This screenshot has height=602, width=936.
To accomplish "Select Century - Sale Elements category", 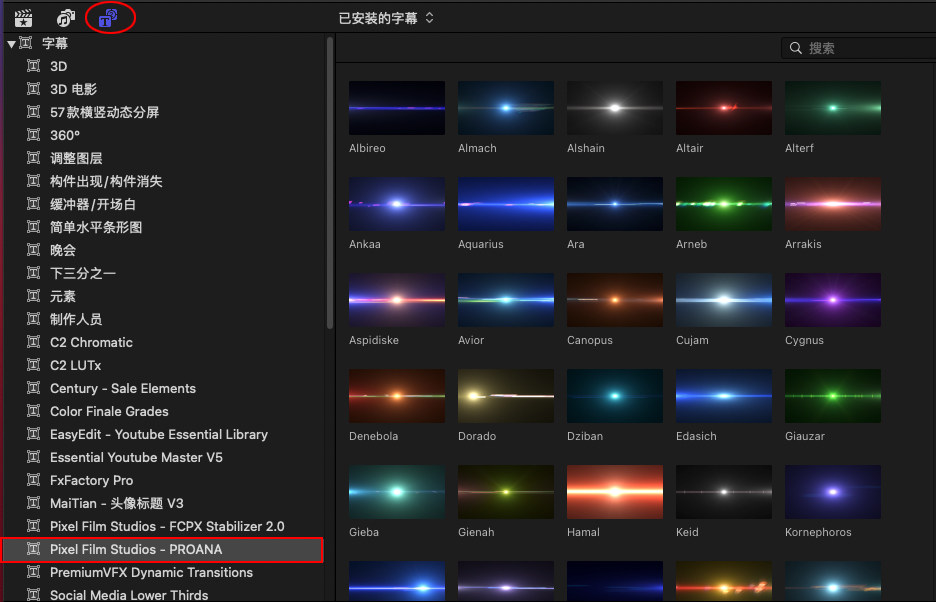I will [164, 388].
